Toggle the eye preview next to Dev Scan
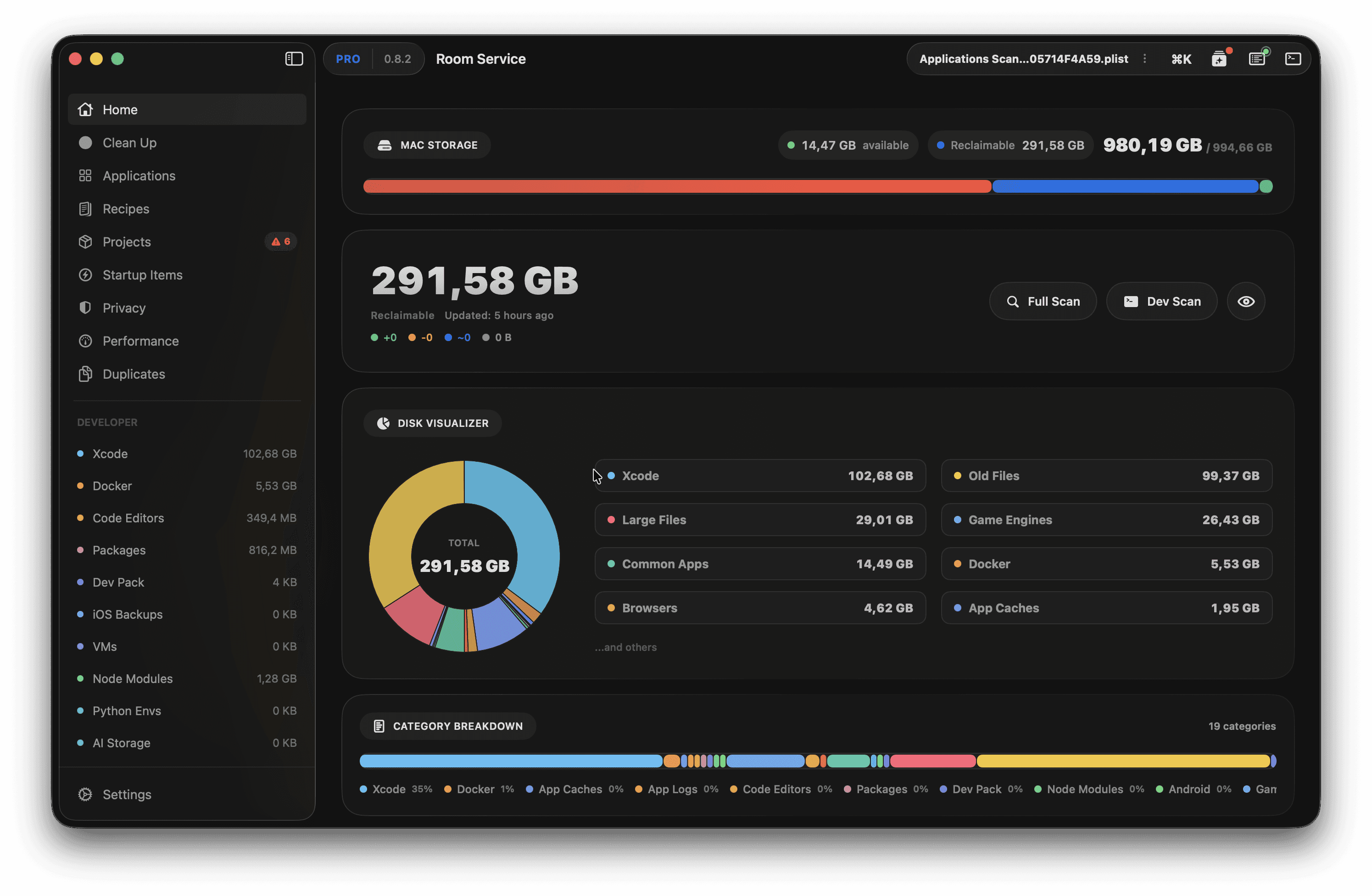This screenshot has width=1372, height=896. tap(1246, 301)
